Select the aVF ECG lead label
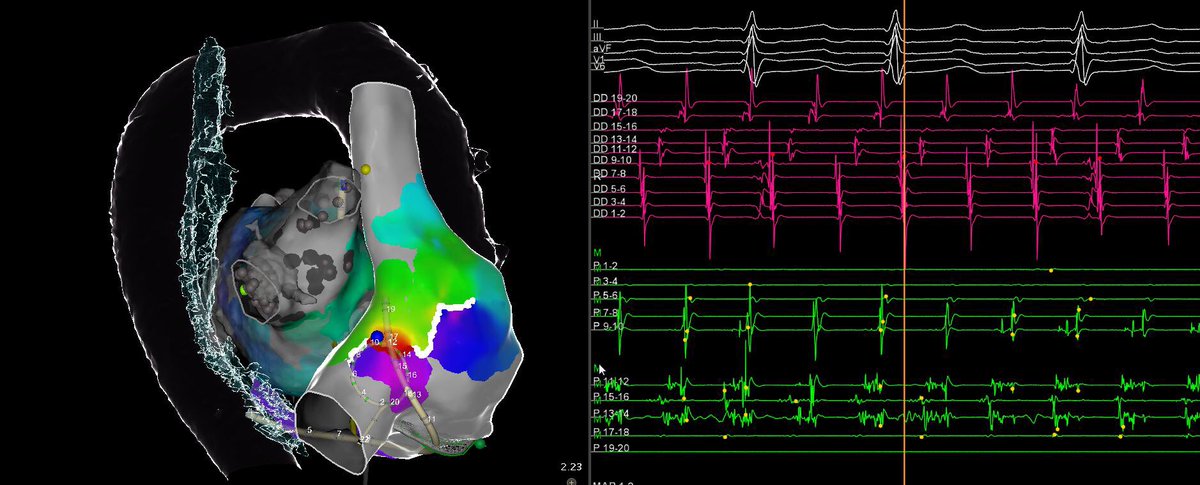Viewport: 1200px width, 485px height. coord(601,48)
